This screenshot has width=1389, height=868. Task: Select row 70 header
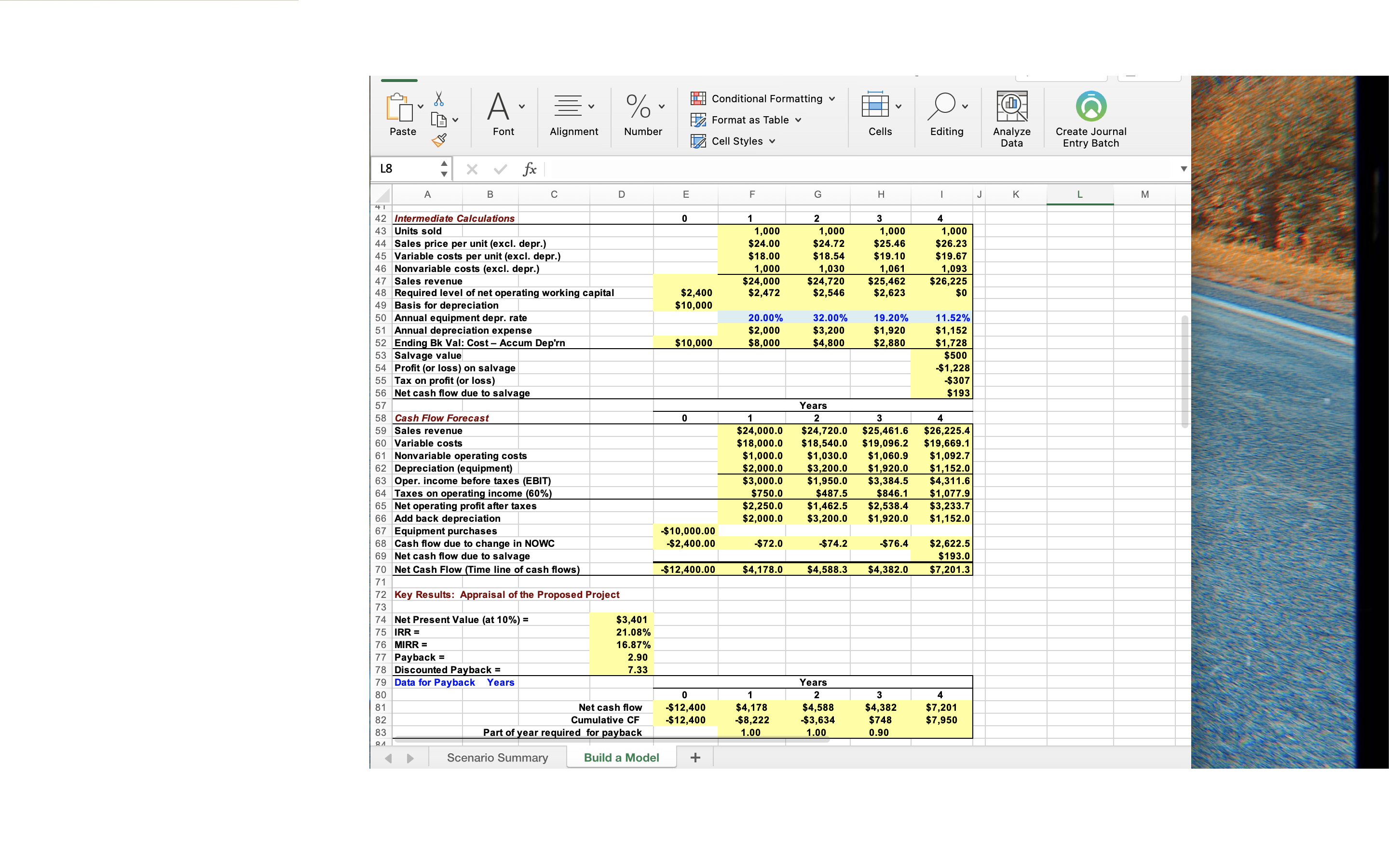[x=381, y=569]
